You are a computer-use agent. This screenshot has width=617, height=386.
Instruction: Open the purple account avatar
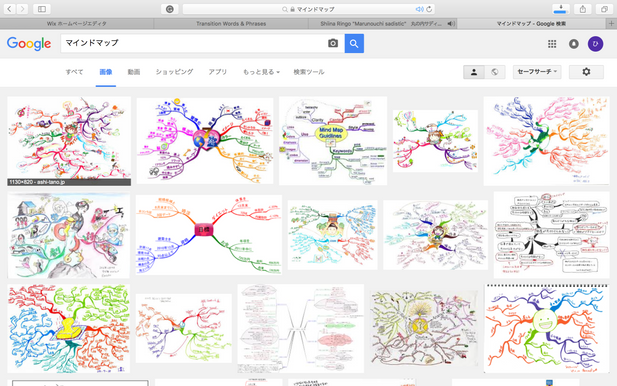point(595,44)
